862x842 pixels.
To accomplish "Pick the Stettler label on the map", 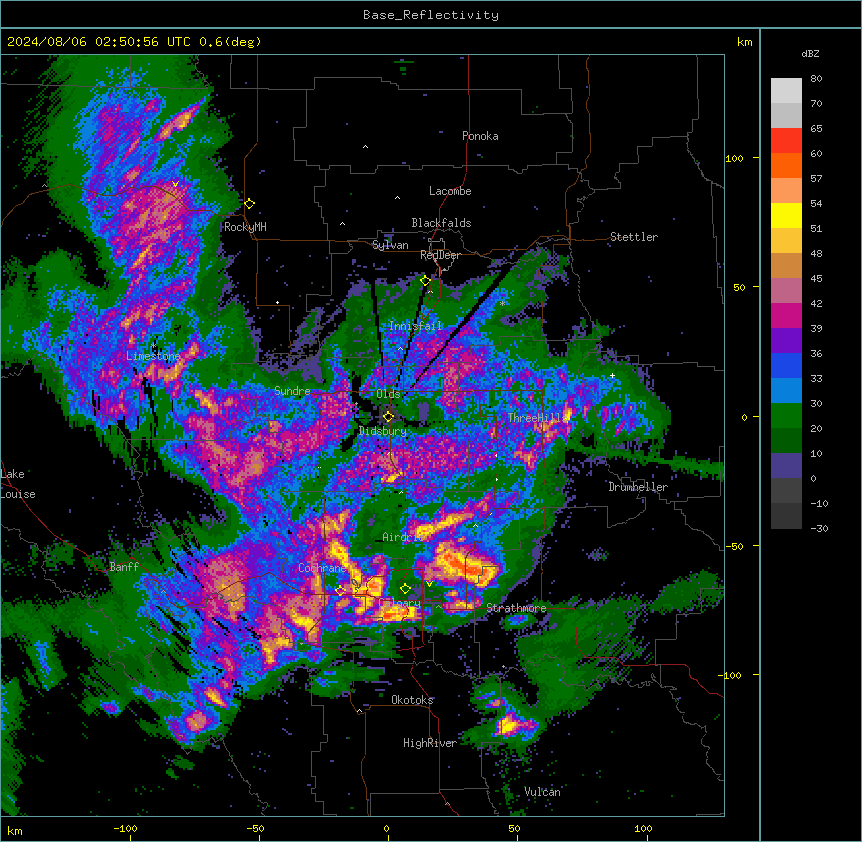I will (634, 237).
